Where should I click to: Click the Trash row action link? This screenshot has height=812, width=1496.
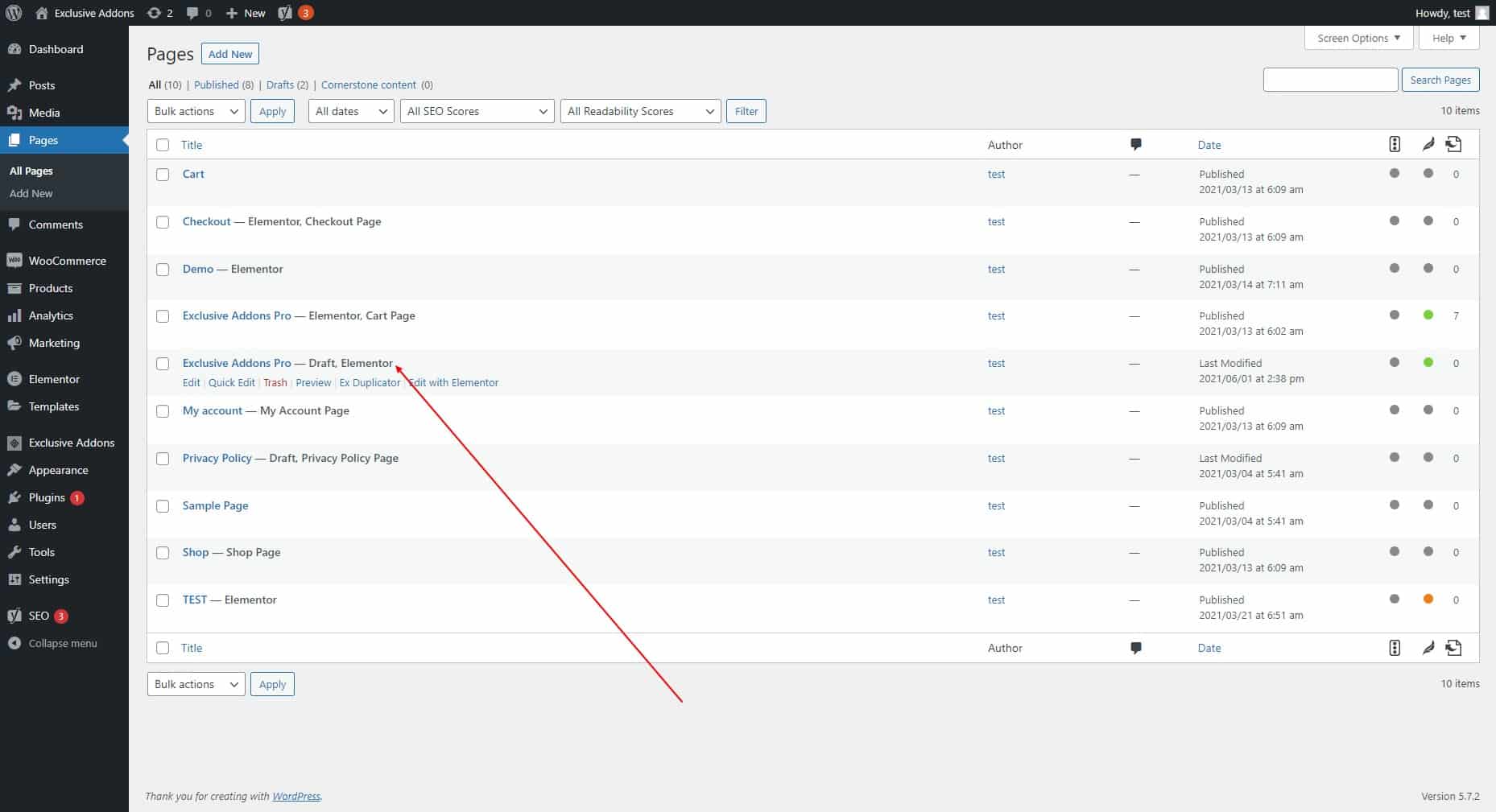[x=275, y=382]
